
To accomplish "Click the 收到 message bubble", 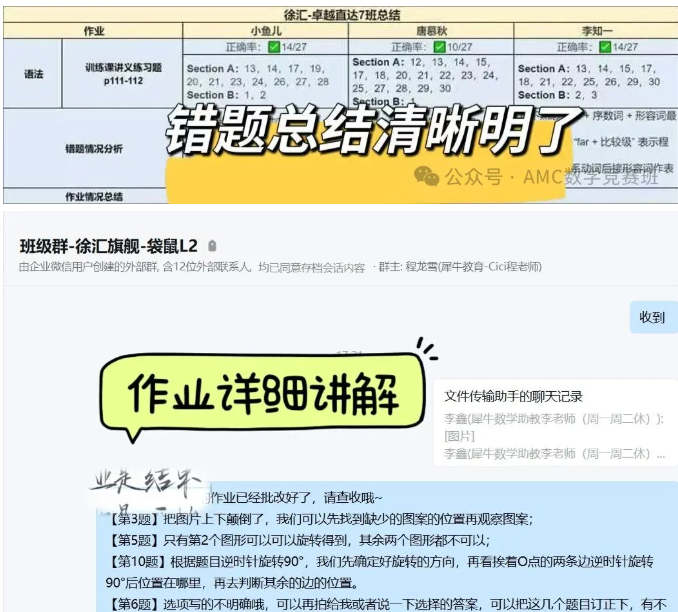I will [x=652, y=317].
